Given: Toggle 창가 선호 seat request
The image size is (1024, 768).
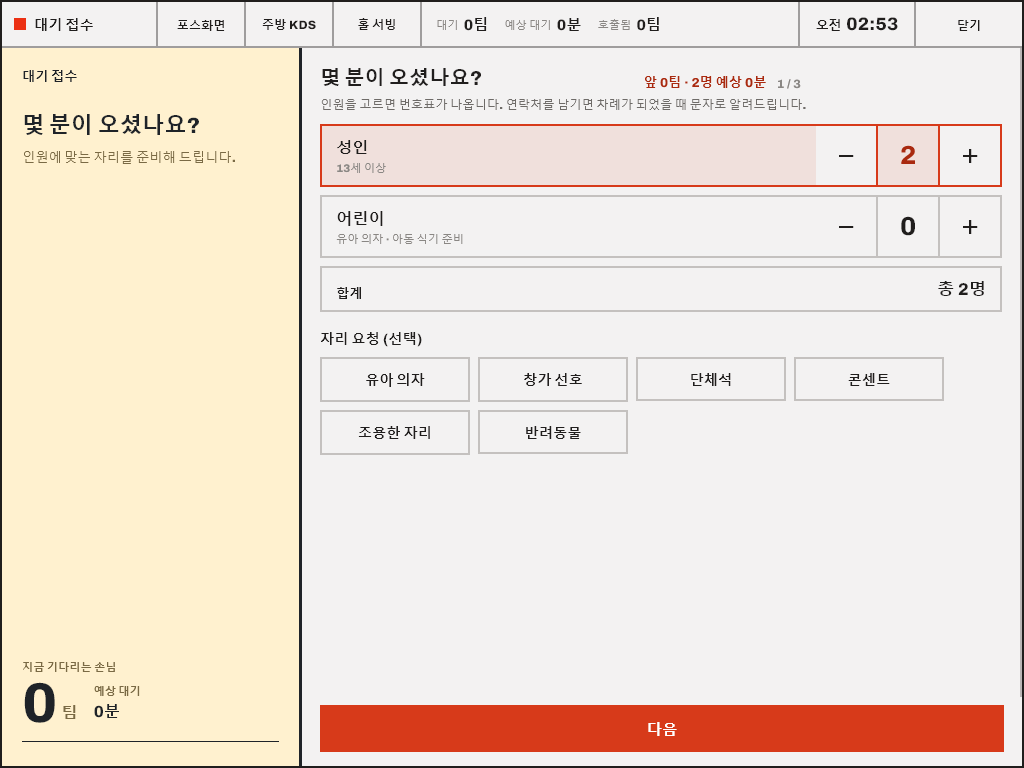Looking at the screenshot, I should pyautogui.click(x=553, y=379).
